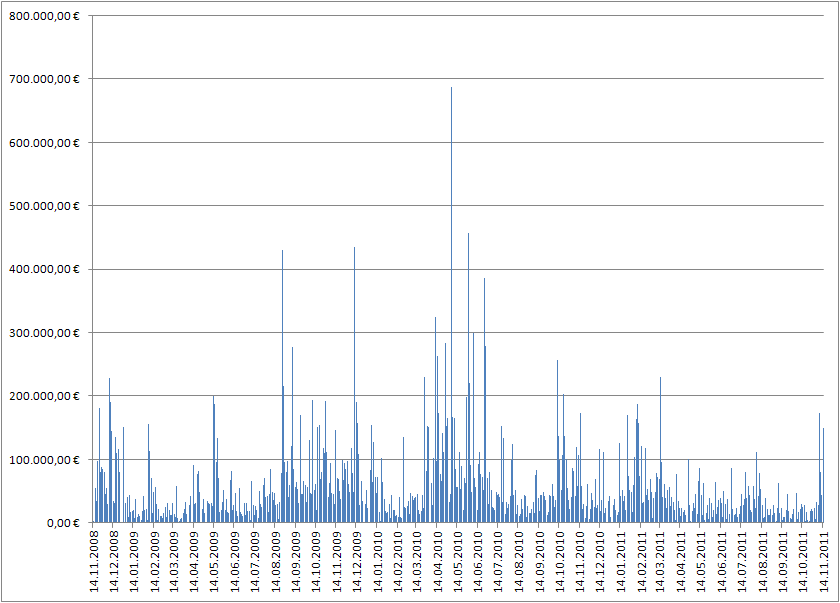Select the 100.000,00 € axis label
This screenshot has height=603, width=840.
(44, 460)
